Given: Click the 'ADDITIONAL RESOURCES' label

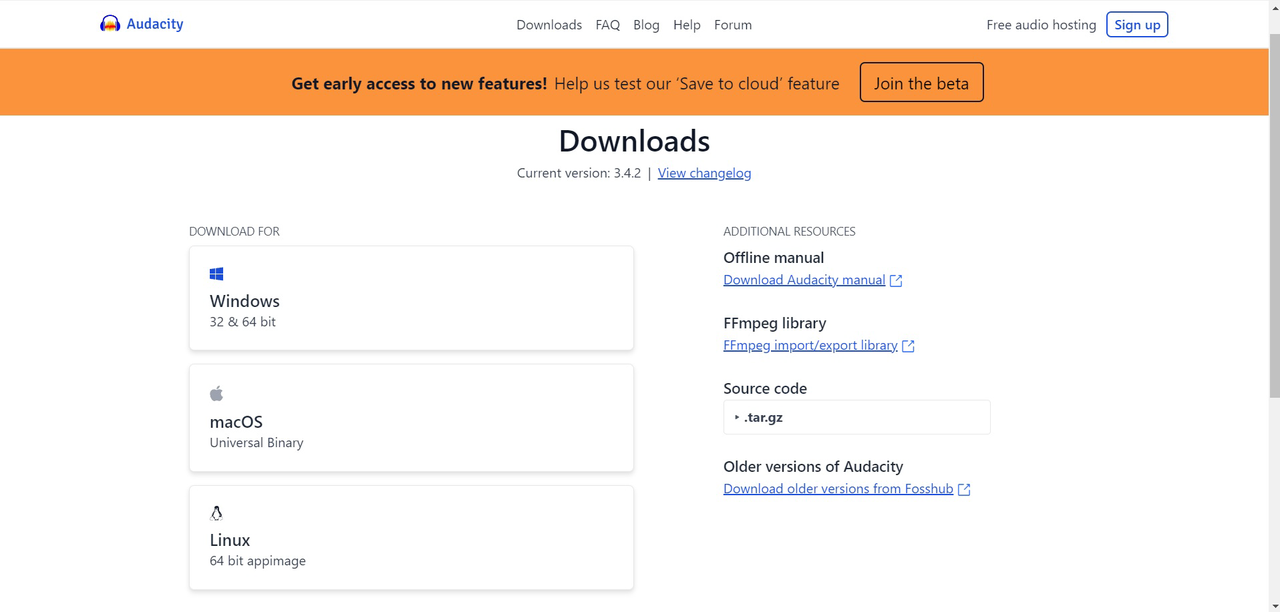Looking at the screenshot, I should [789, 231].
